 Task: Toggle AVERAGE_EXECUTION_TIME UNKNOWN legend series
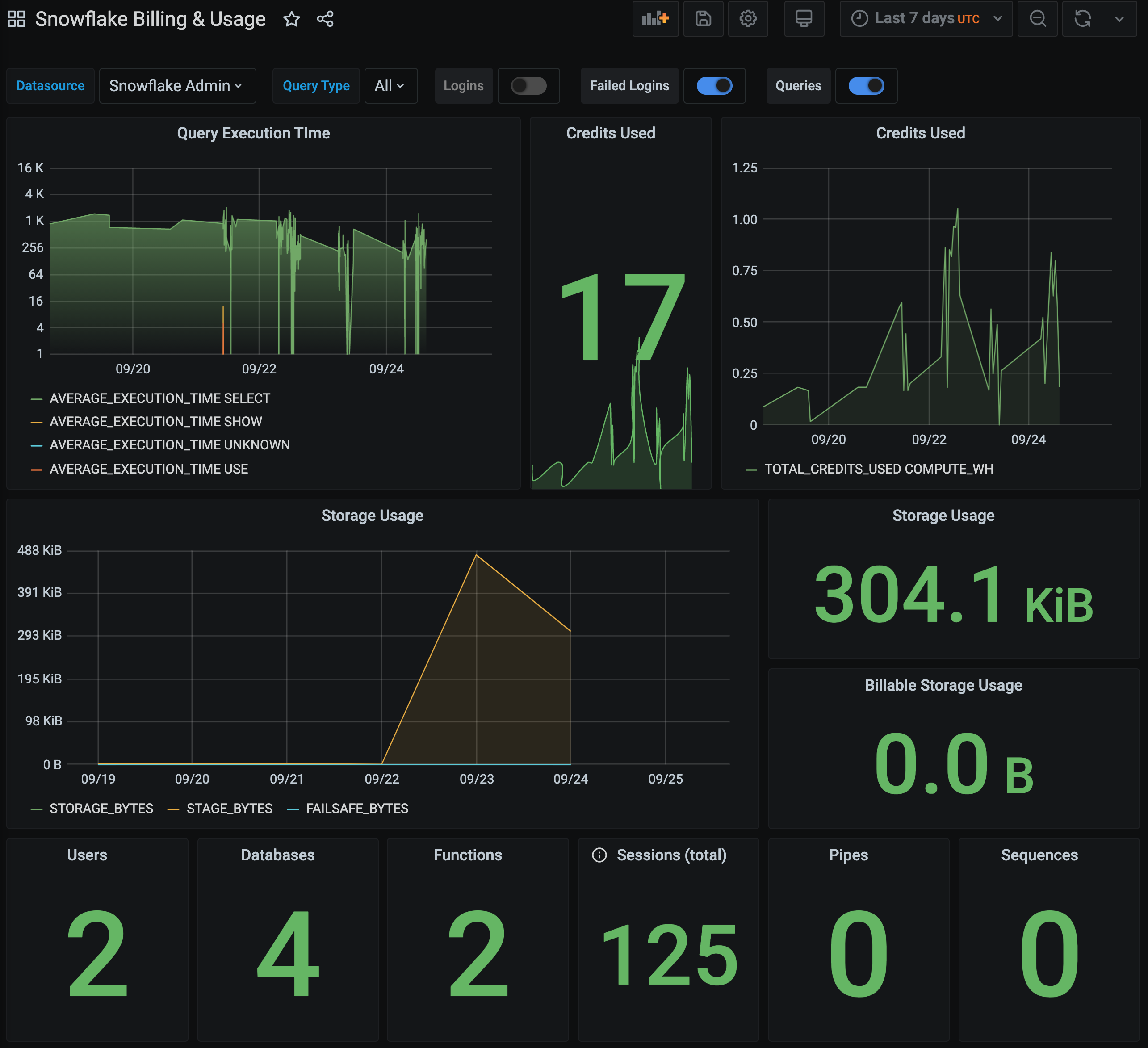170,445
